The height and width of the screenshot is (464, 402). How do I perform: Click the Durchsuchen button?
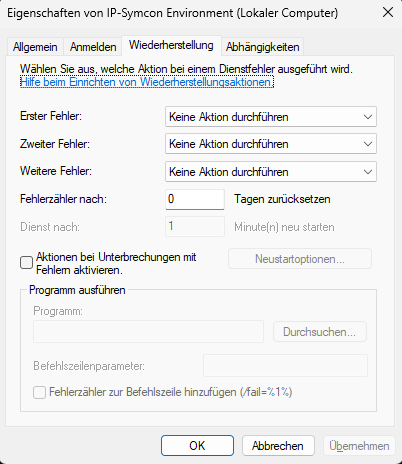tap(320, 332)
